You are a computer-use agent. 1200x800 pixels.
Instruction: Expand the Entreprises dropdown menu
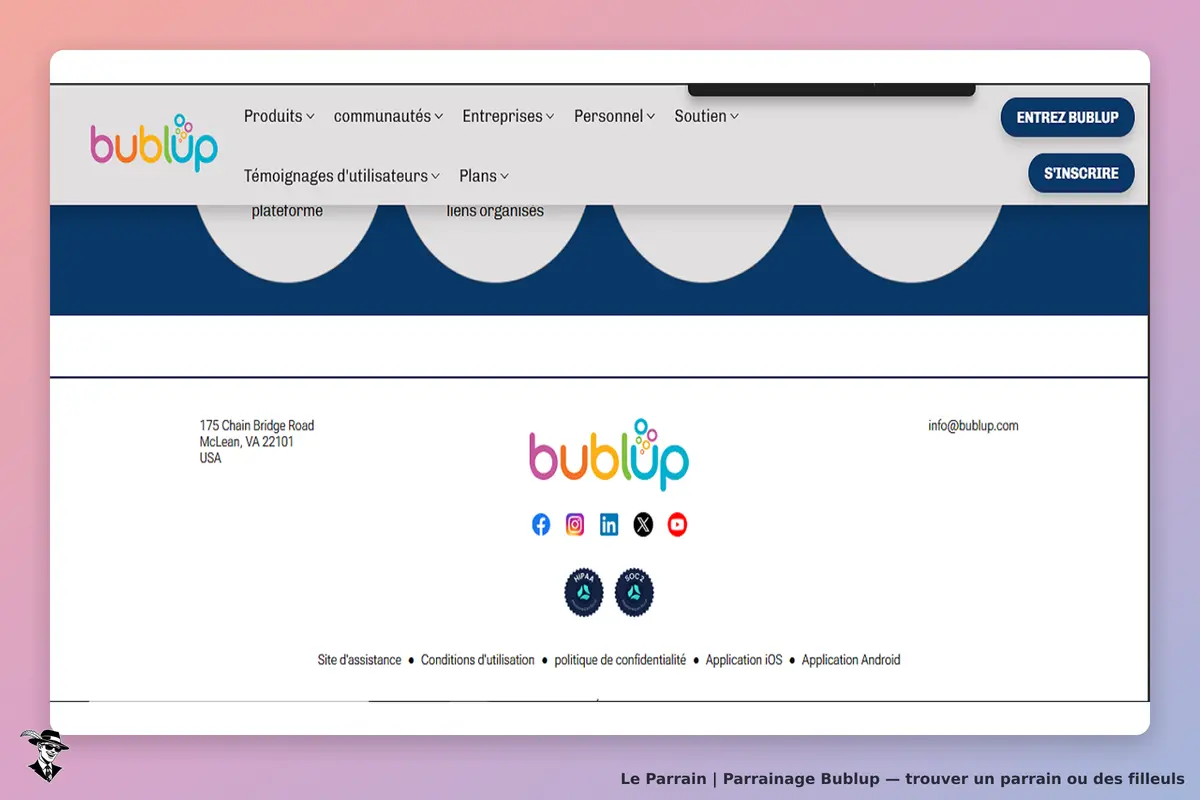click(x=508, y=116)
